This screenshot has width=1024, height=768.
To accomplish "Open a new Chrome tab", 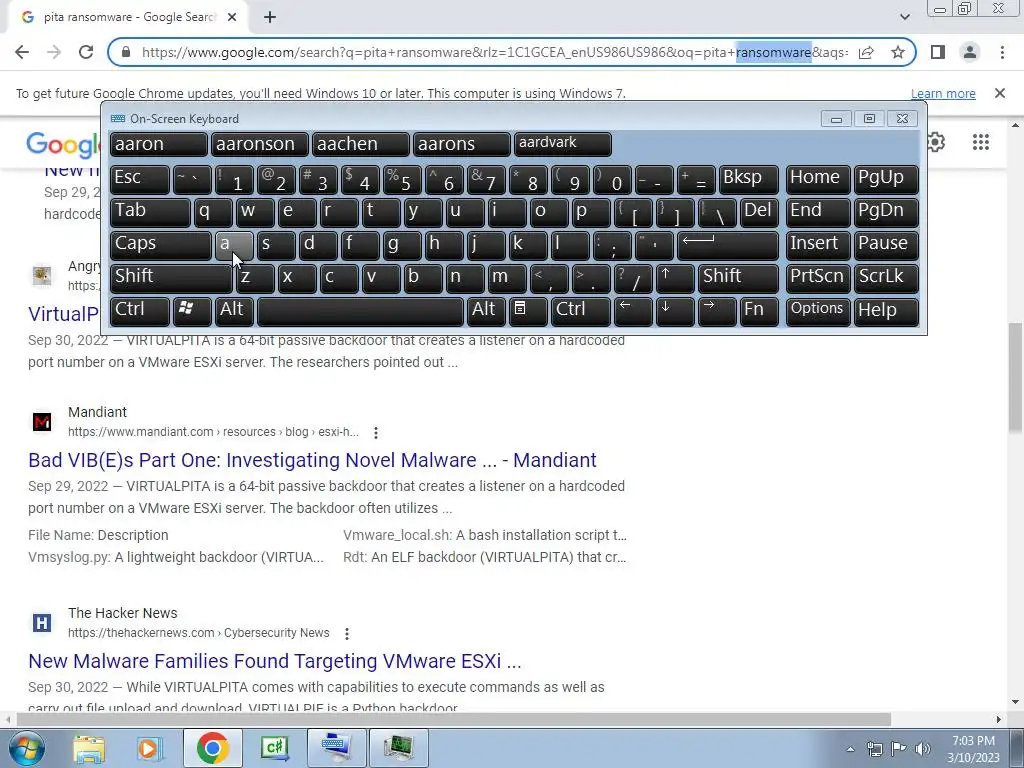I will click(x=270, y=18).
